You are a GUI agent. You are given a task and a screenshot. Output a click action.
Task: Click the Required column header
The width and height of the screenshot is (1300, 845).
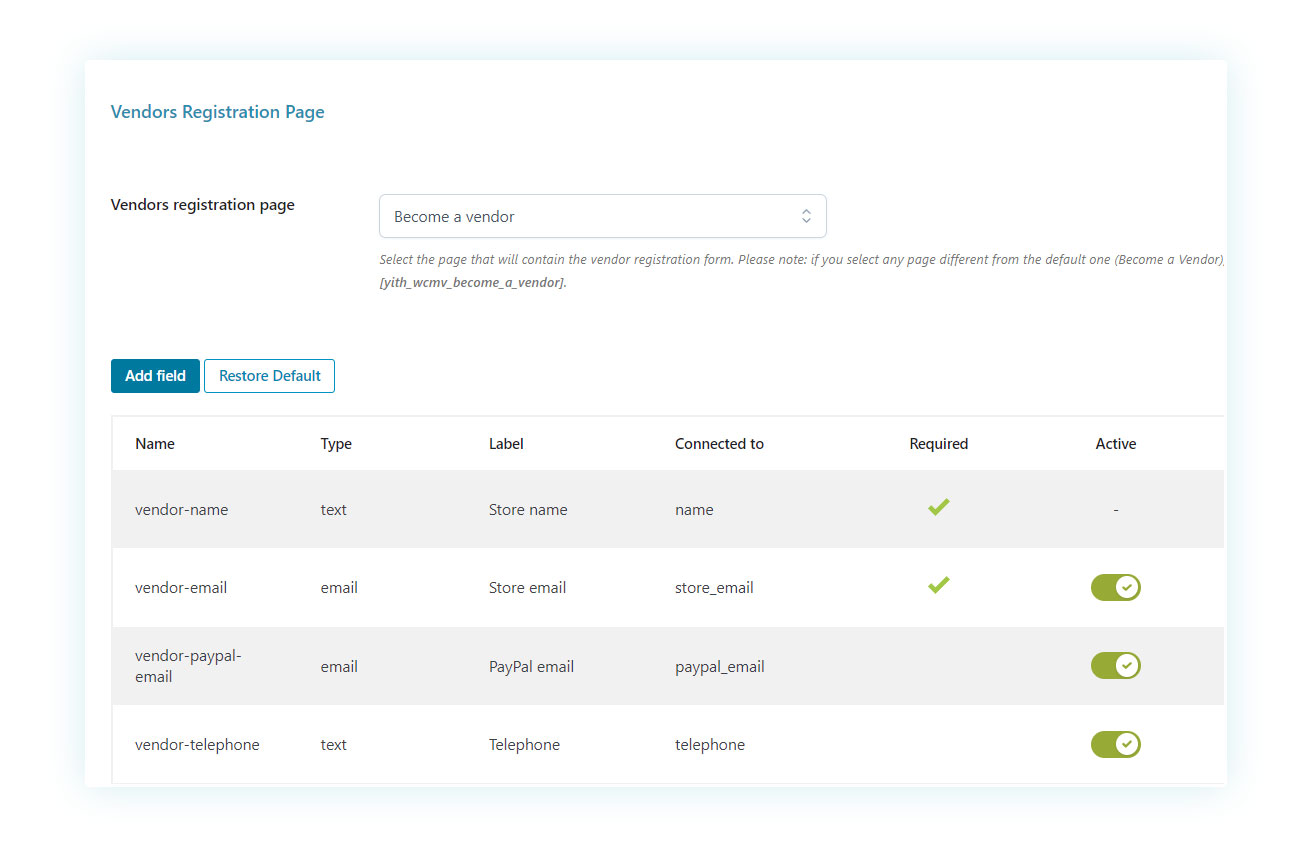coord(938,444)
